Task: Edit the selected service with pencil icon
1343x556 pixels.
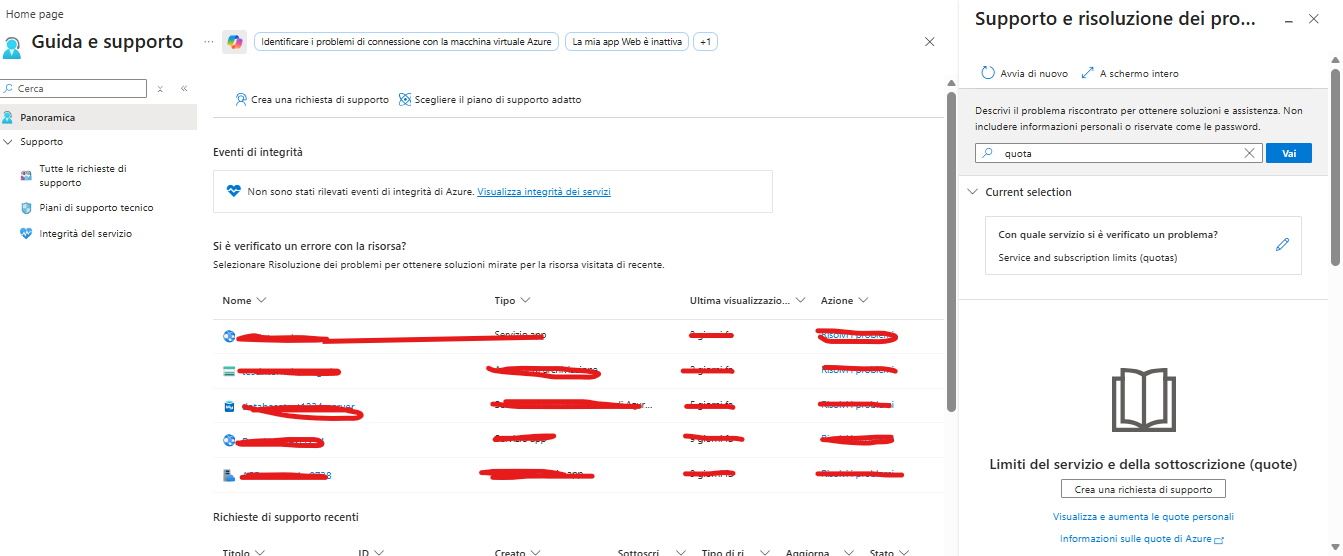Action: (1283, 244)
